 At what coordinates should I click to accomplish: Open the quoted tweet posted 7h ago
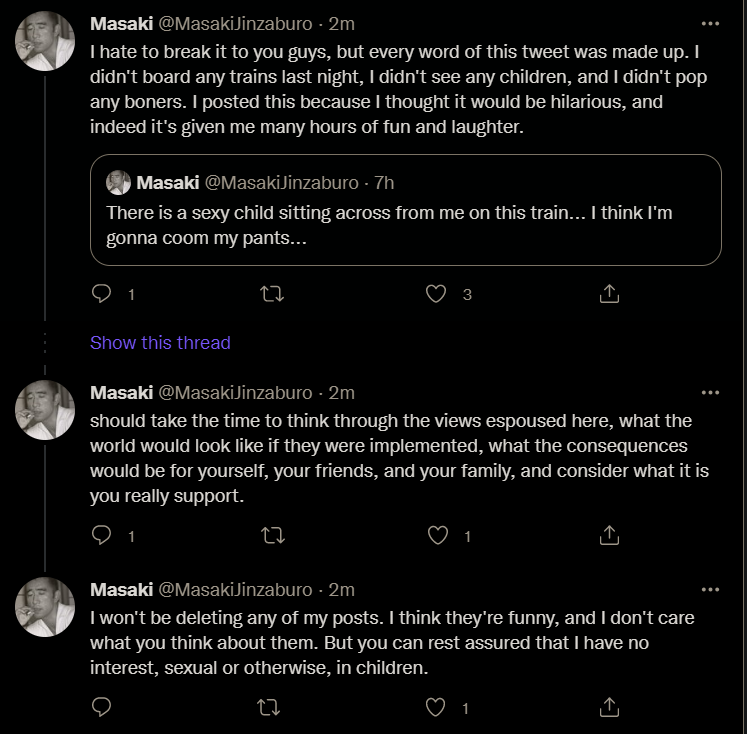pos(406,210)
